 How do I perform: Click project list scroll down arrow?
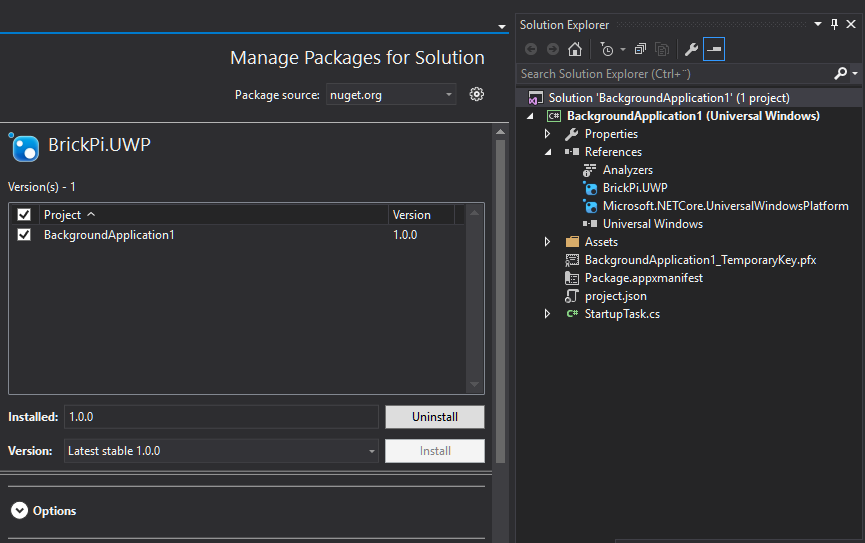(x=474, y=385)
